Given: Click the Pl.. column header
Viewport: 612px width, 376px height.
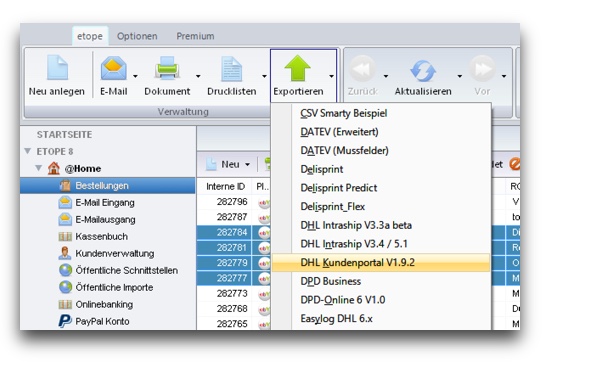Looking at the screenshot, I should tap(262, 187).
